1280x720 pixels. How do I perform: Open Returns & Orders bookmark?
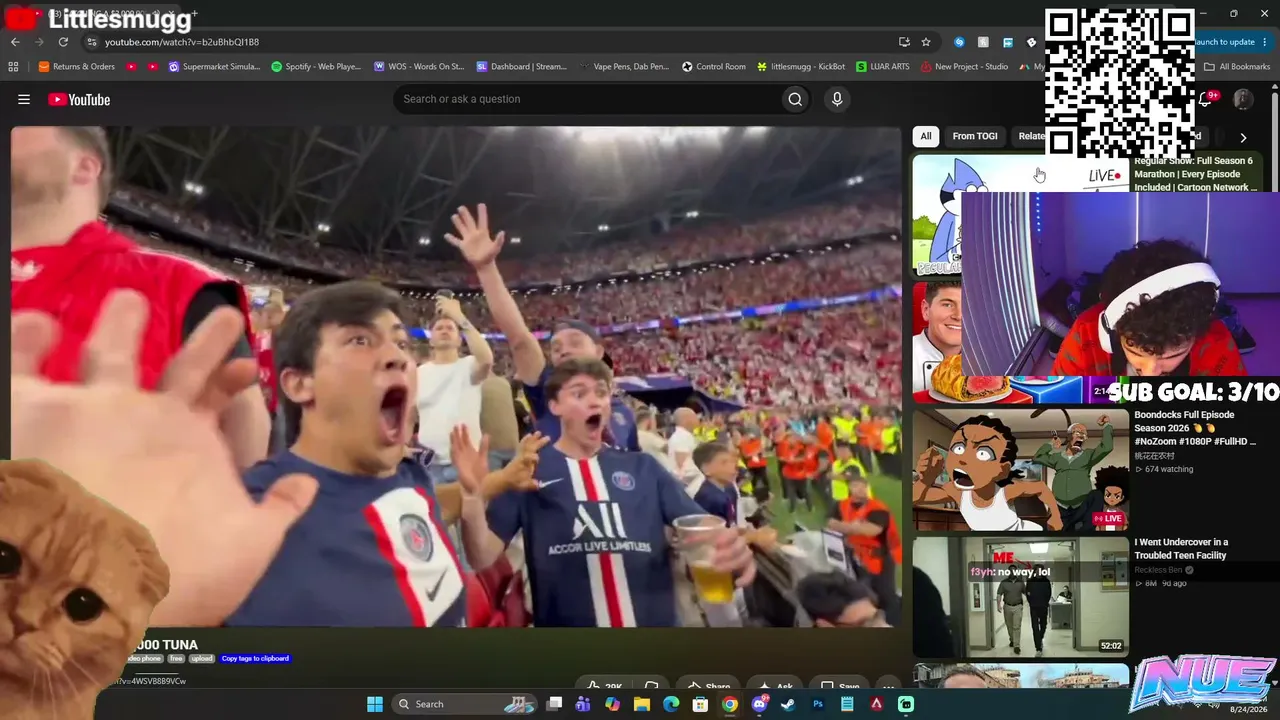pyautogui.click(x=77, y=67)
